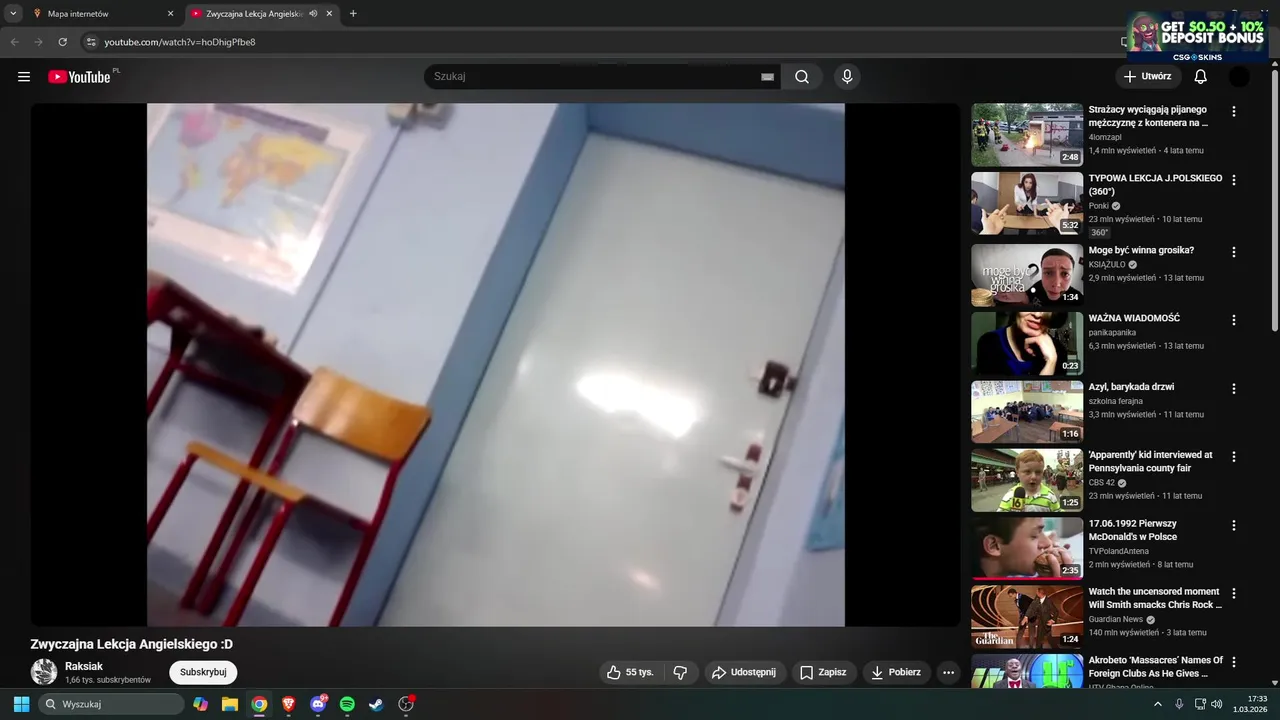
Task: Open options for WAŻNA WIADOMOŚĆ video
Action: (1234, 320)
